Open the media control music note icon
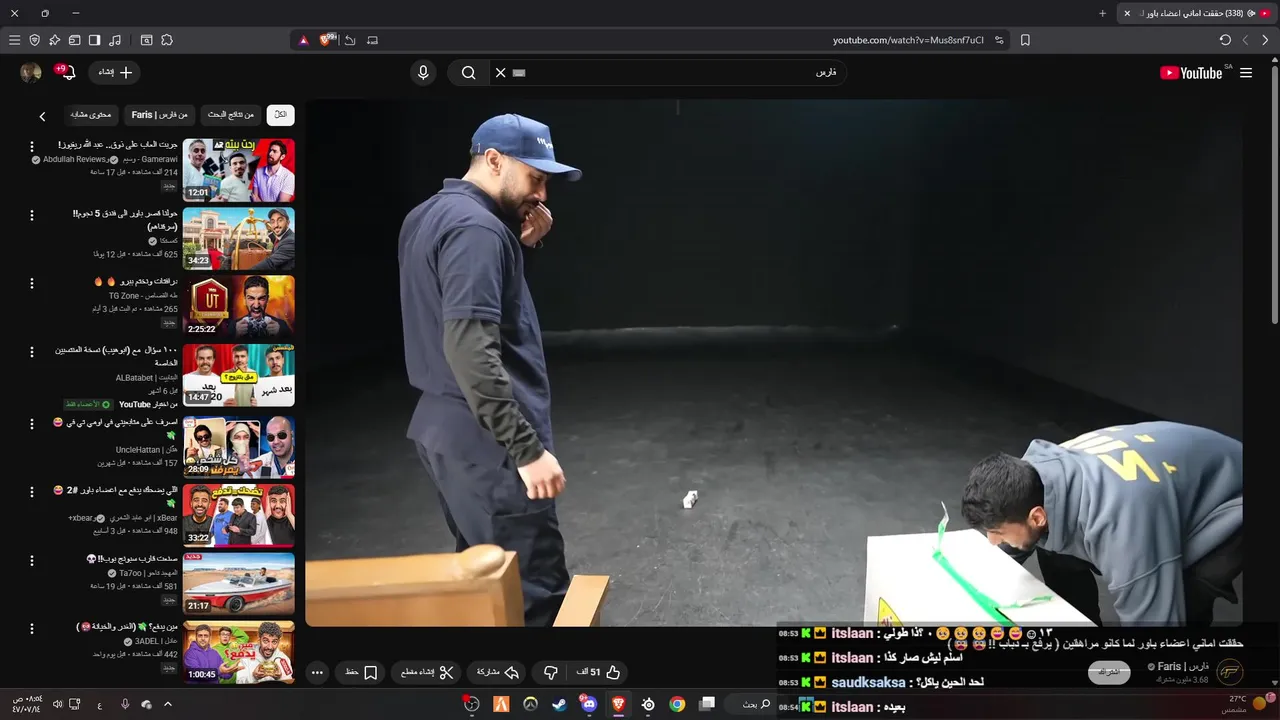This screenshot has height=720, width=1280. point(115,40)
